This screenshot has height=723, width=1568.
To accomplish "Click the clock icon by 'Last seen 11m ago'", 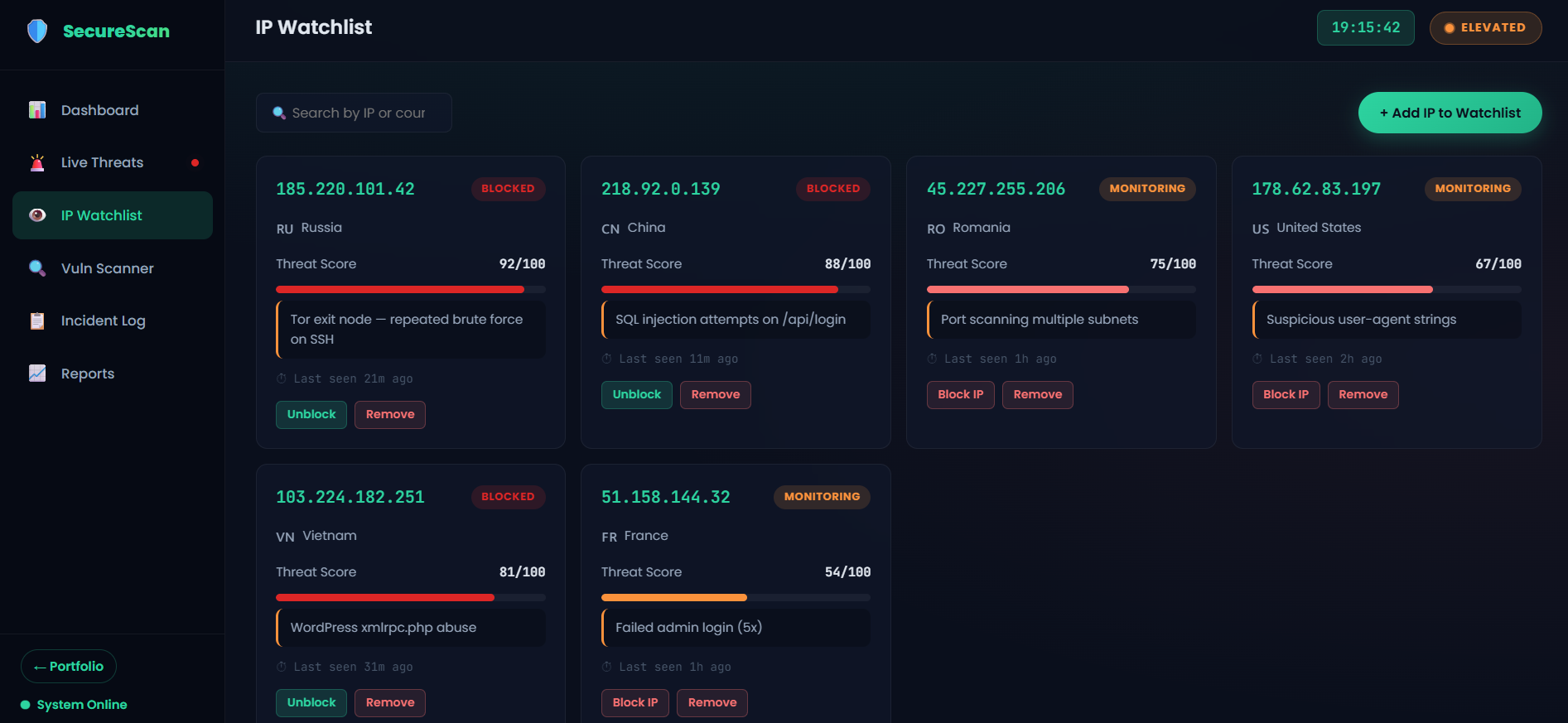I will tap(607, 359).
